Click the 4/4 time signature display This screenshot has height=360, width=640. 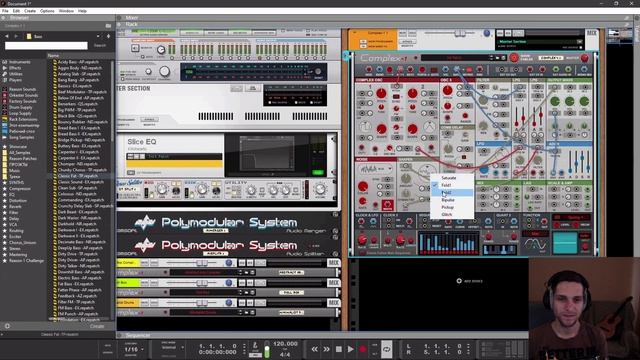(x=285, y=354)
